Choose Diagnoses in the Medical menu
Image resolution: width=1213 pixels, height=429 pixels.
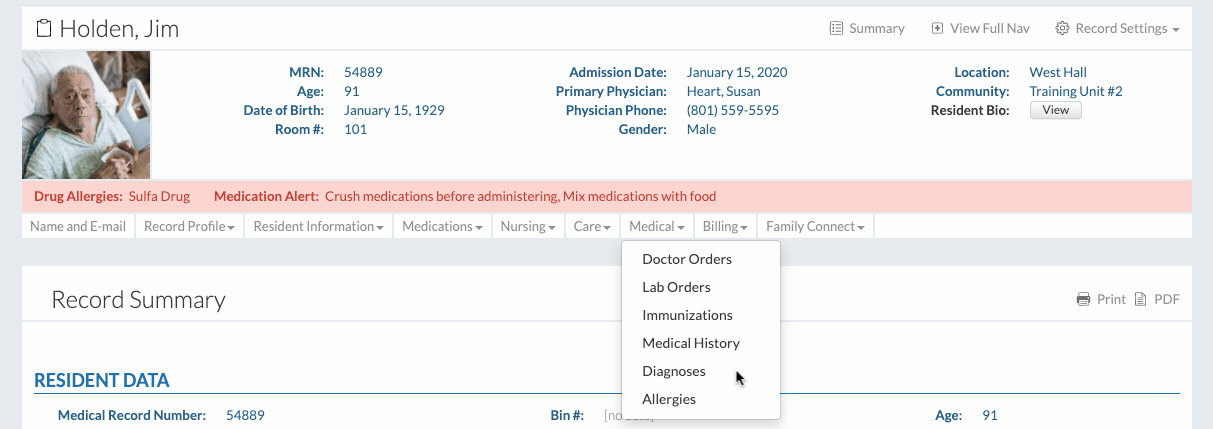(674, 371)
